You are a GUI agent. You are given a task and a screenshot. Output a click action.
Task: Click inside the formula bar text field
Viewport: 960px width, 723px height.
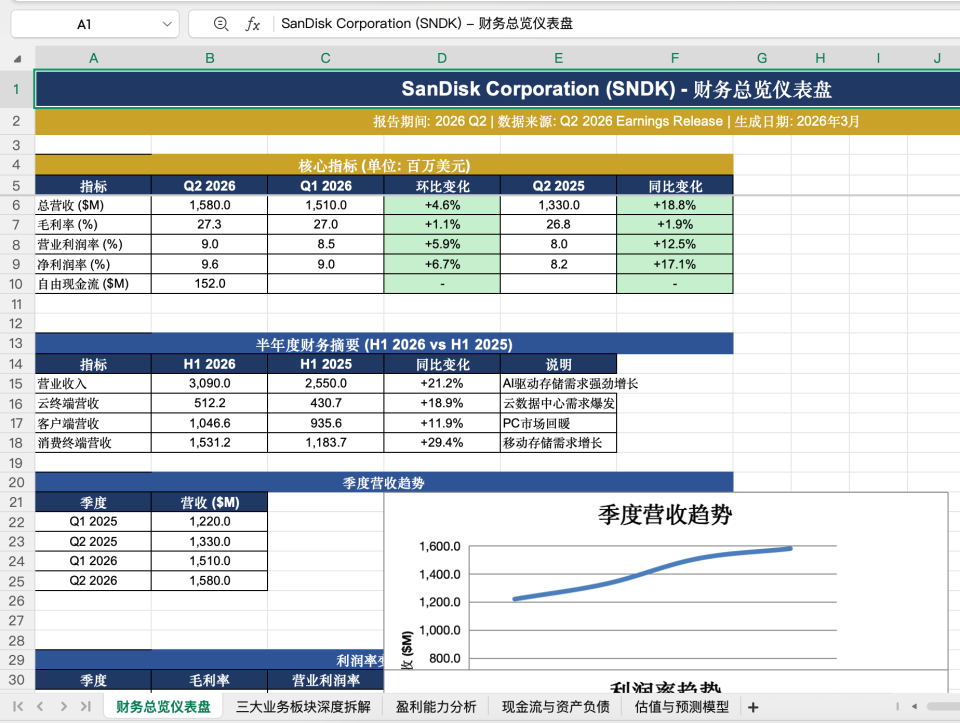pos(500,23)
